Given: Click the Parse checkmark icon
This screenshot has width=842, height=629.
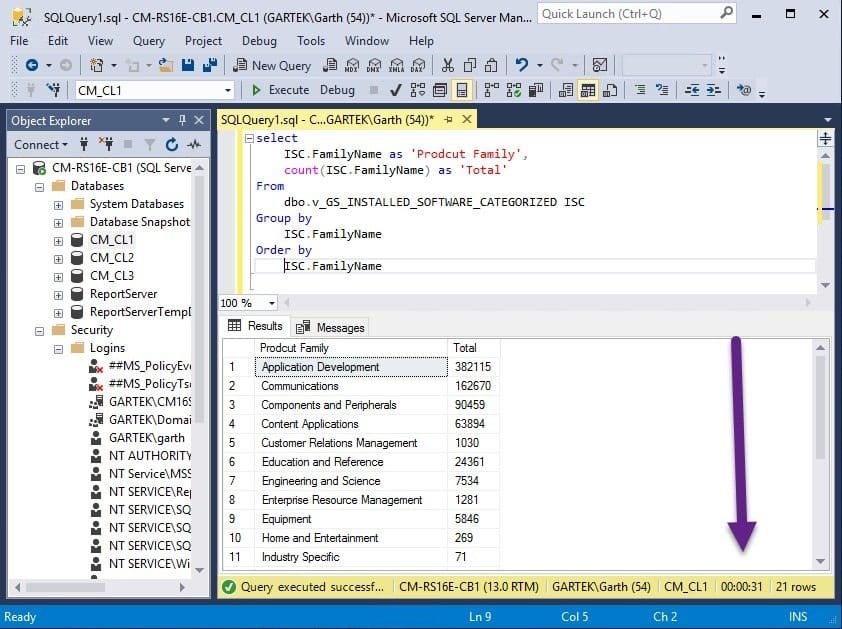Looking at the screenshot, I should 396,90.
